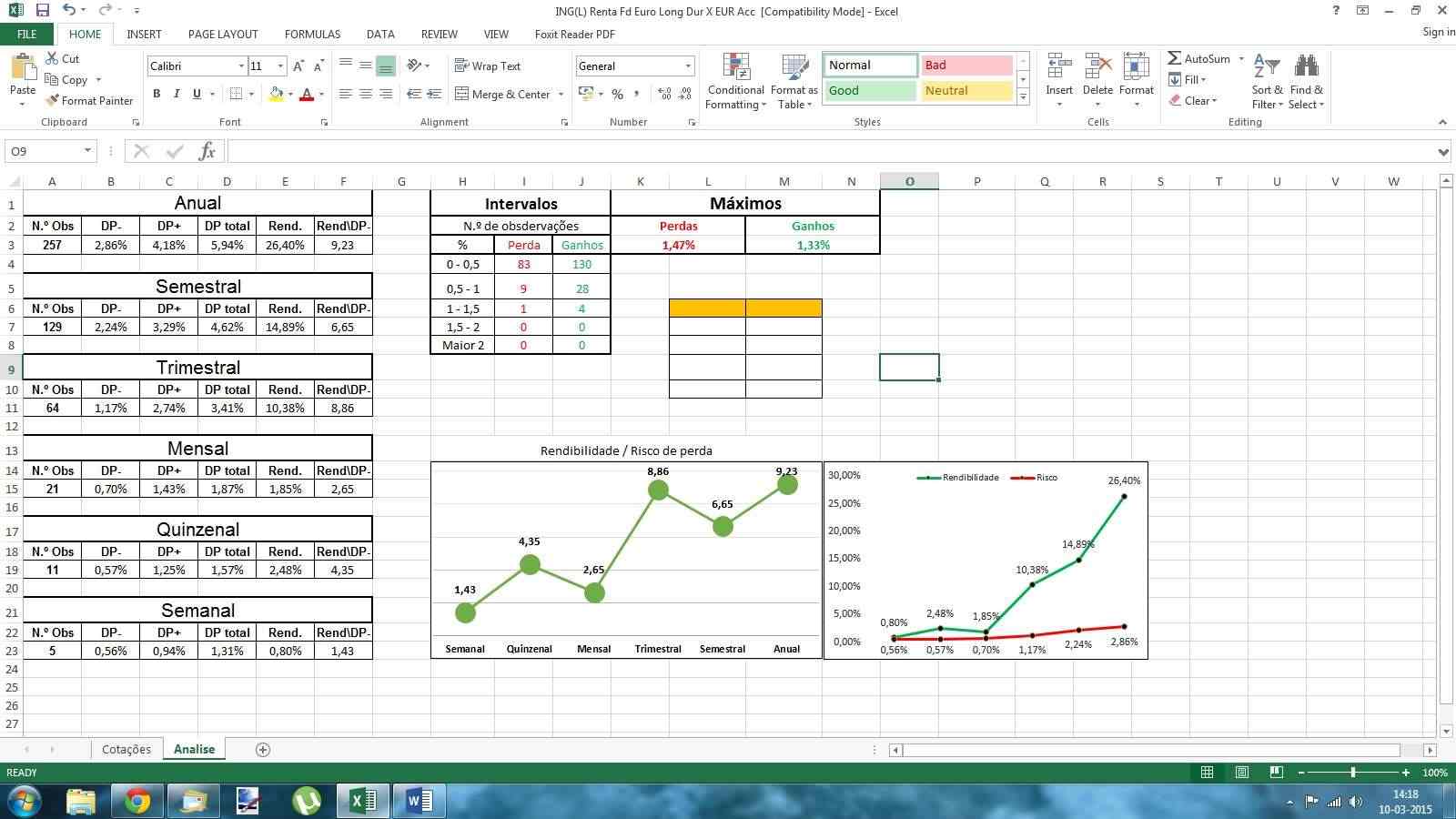Open the Name Box dropdown arrow
1456x819 pixels.
[87, 151]
